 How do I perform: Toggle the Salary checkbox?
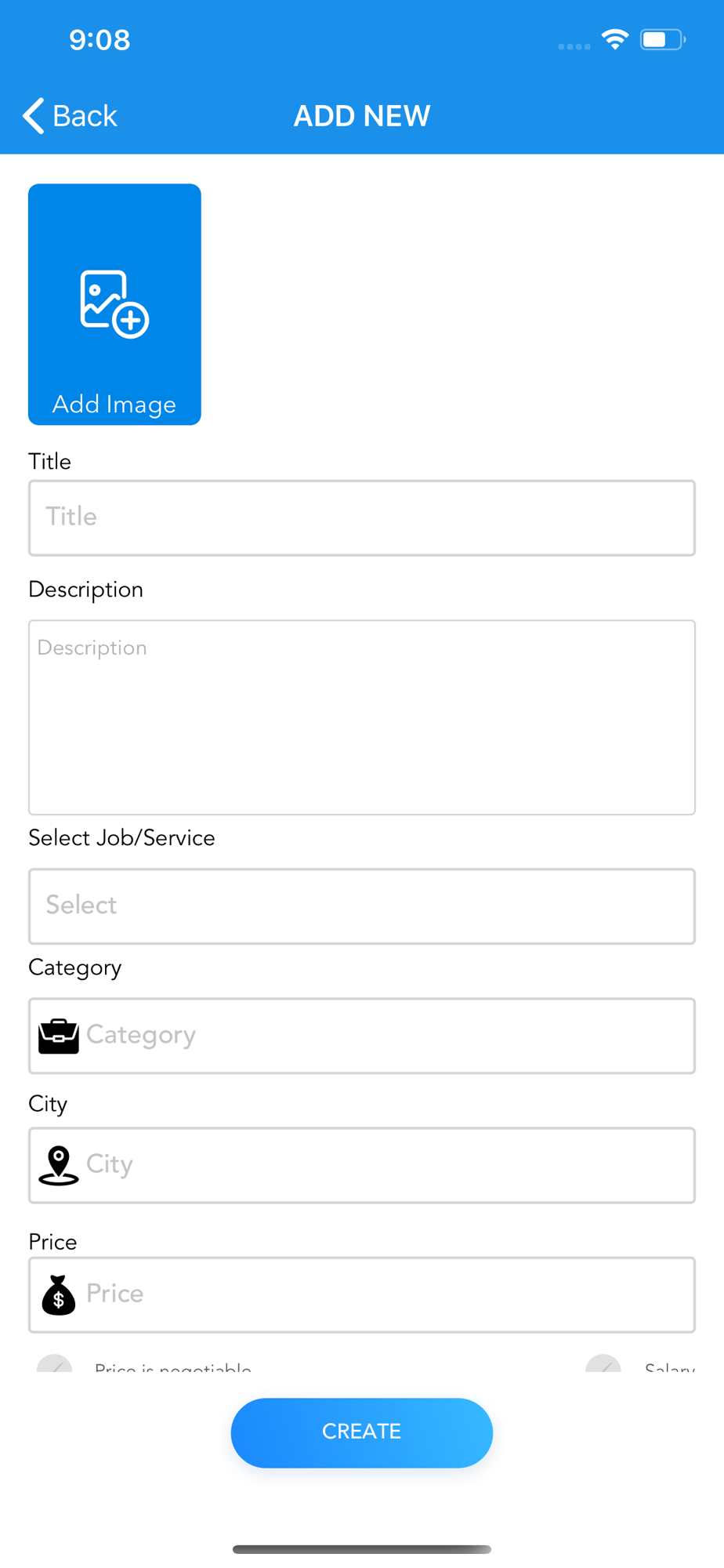pos(603,1364)
